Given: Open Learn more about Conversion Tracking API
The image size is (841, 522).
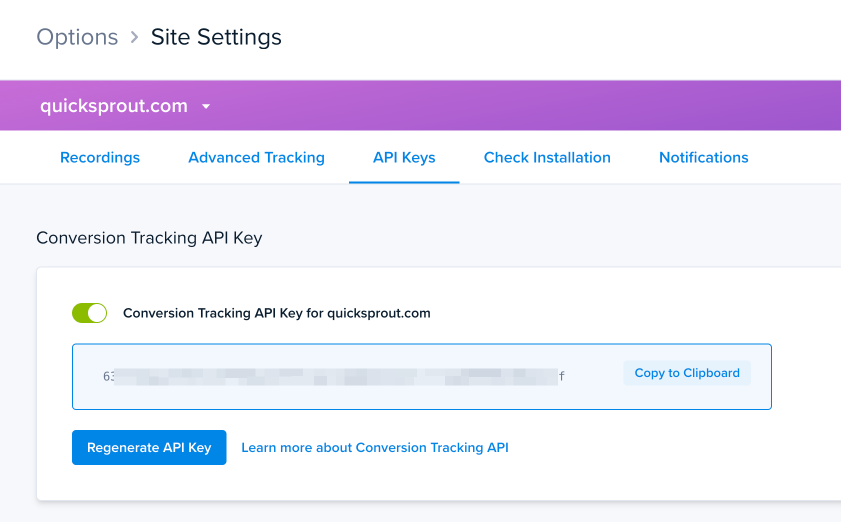Looking at the screenshot, I should [x=375, y=448].
